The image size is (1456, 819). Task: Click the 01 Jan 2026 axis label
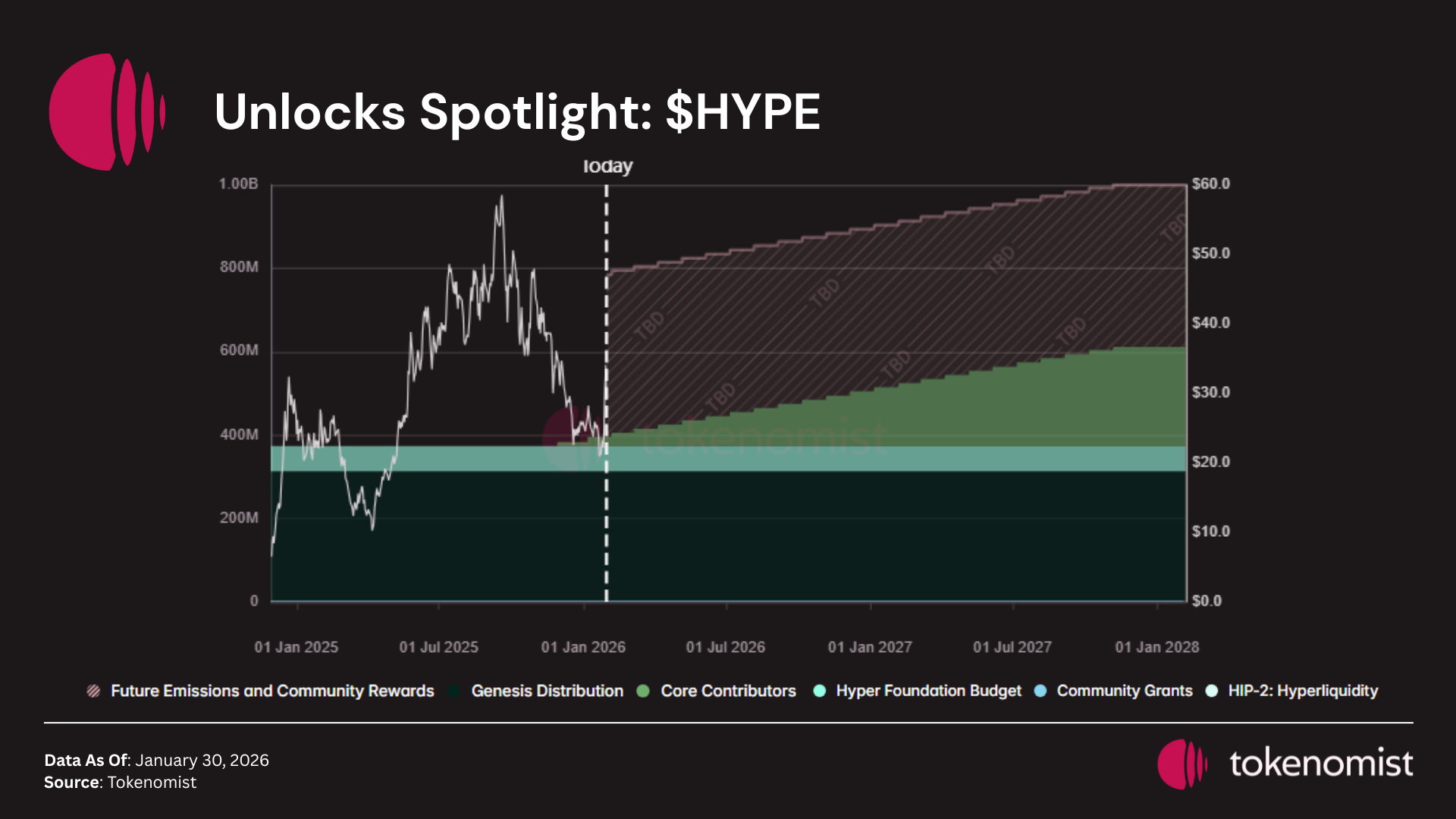pyautogui.click(x=582, y=647)
